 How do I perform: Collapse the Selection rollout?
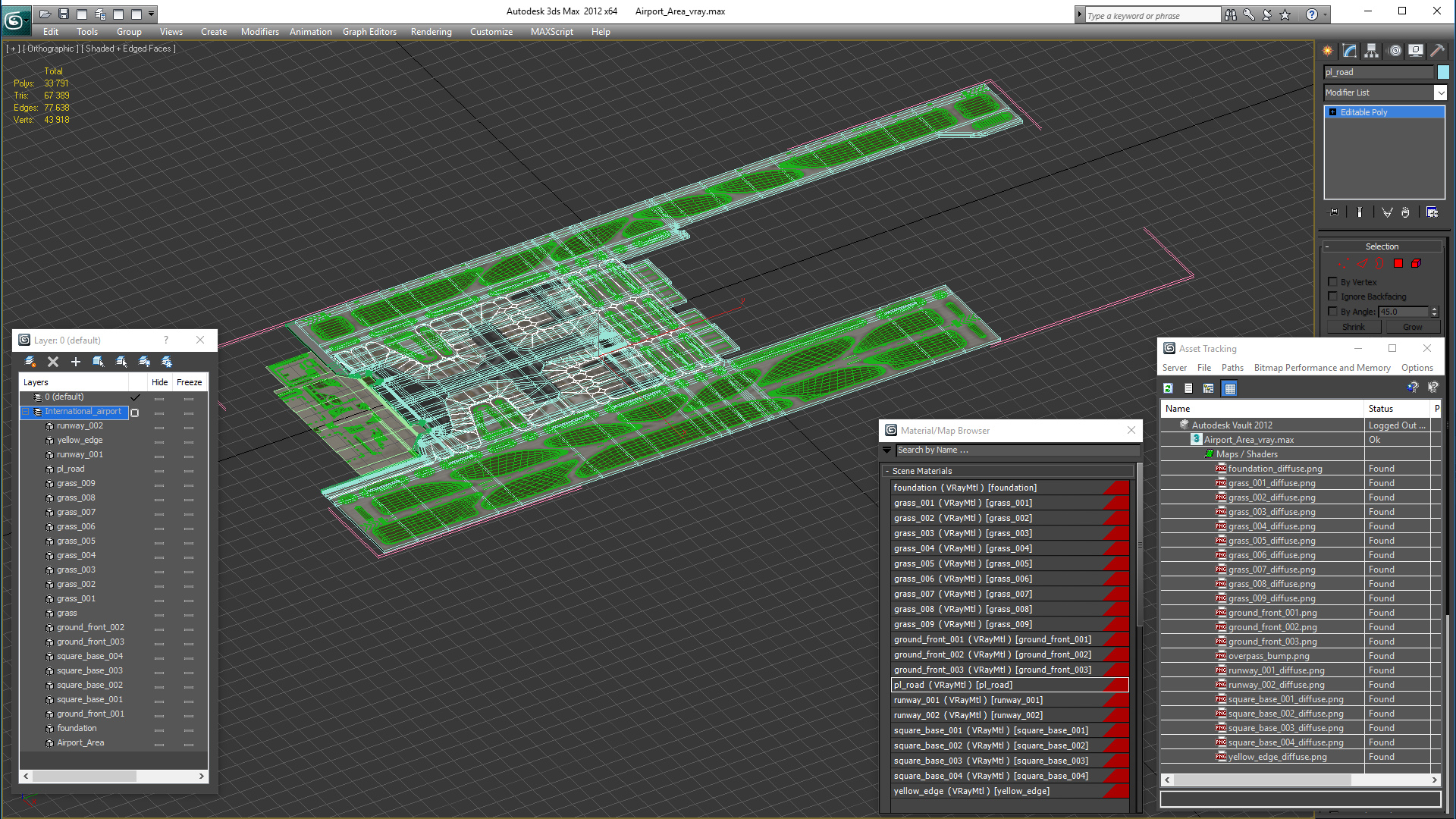pos(1382,246)
